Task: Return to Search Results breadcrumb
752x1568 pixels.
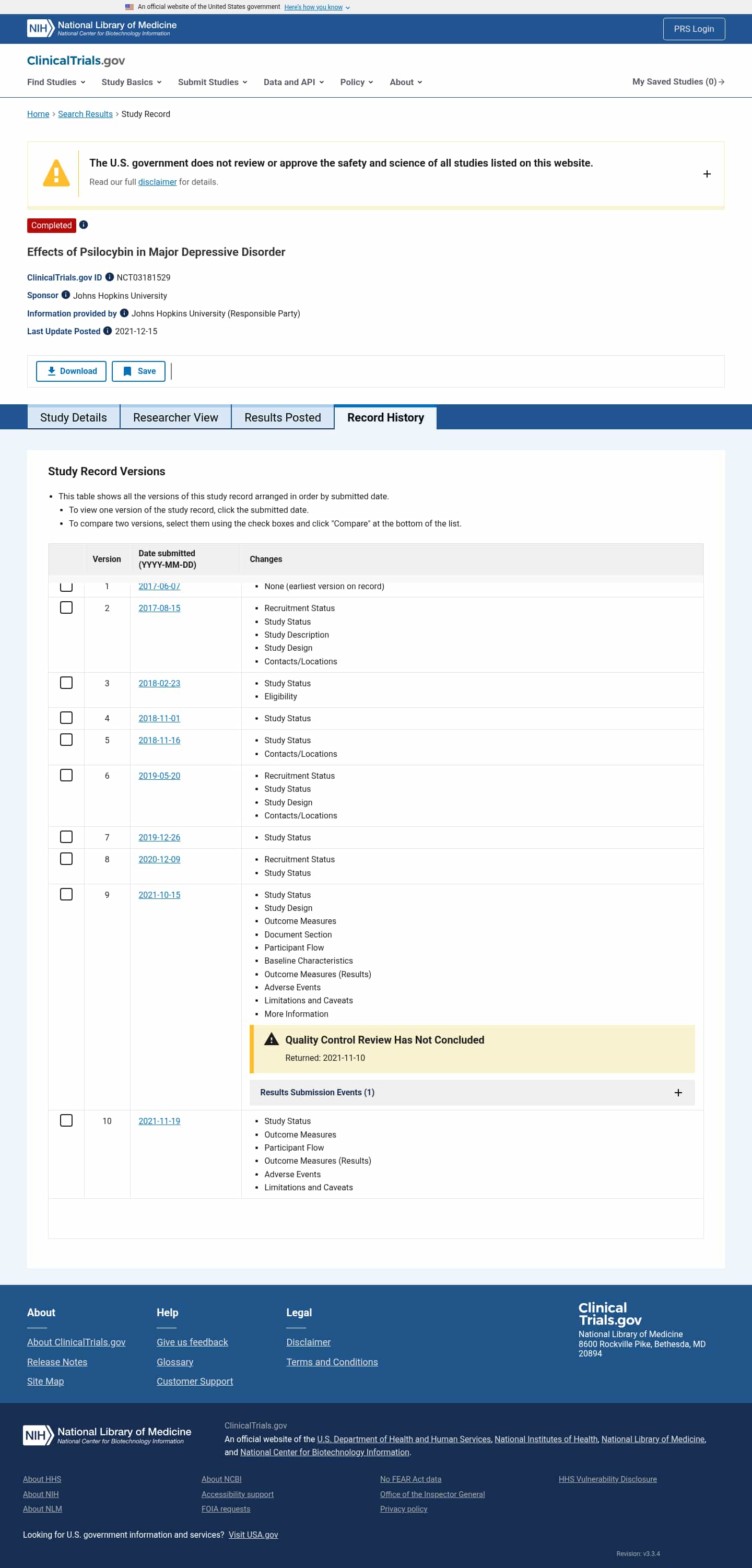Action: [x=85, y=114]
